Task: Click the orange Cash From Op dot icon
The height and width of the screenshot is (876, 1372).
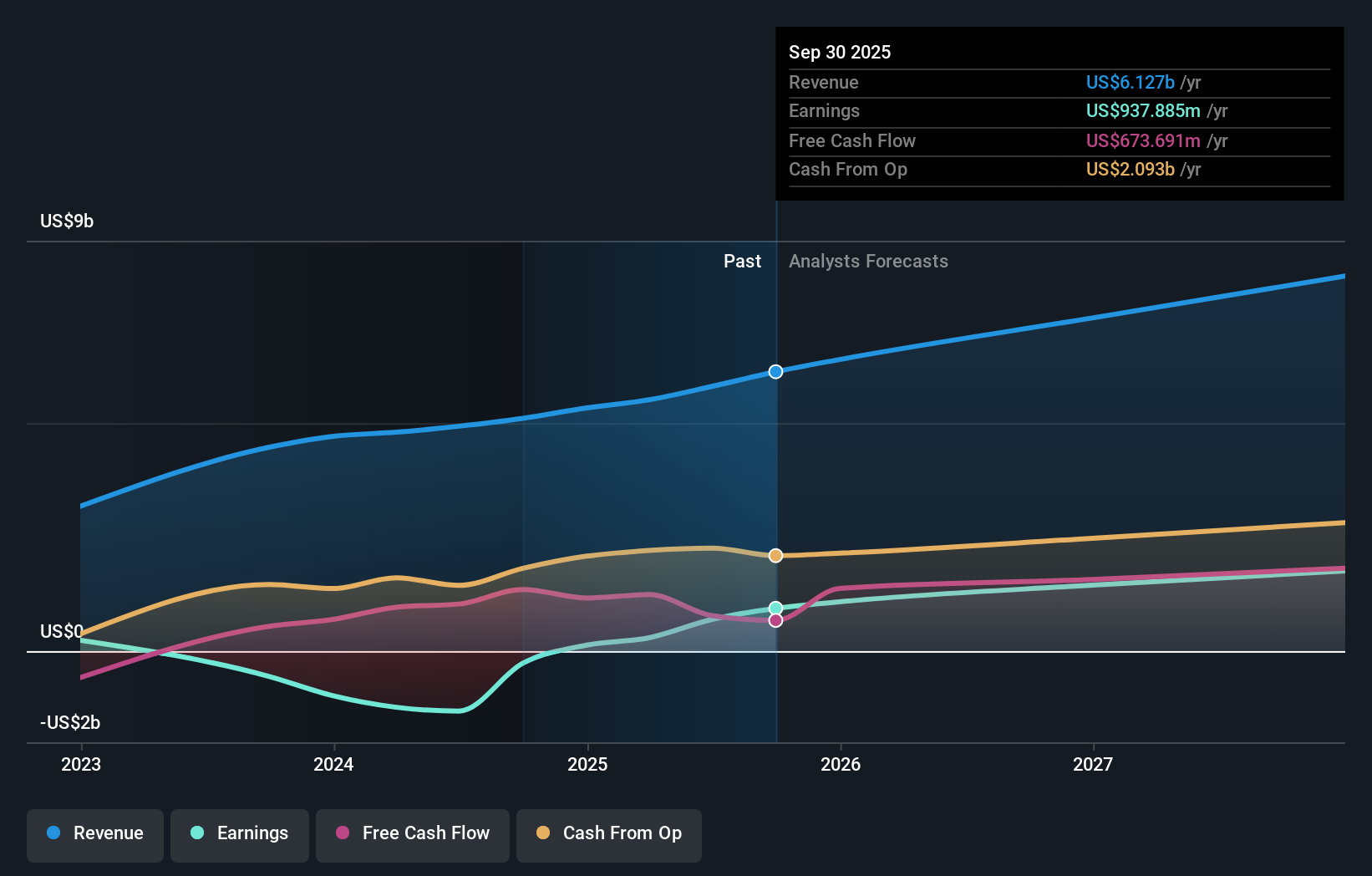Action: [x=544, y=833]
